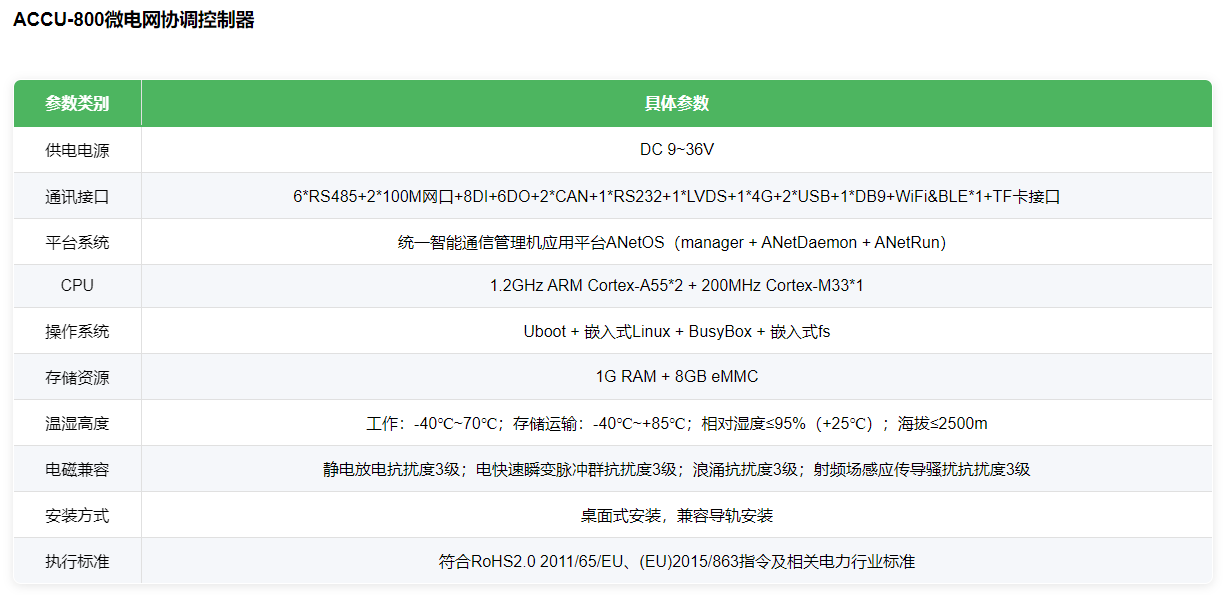Click the 存储资源 row label
This screenshot has width=1227, height=595.
click(77, 377)
